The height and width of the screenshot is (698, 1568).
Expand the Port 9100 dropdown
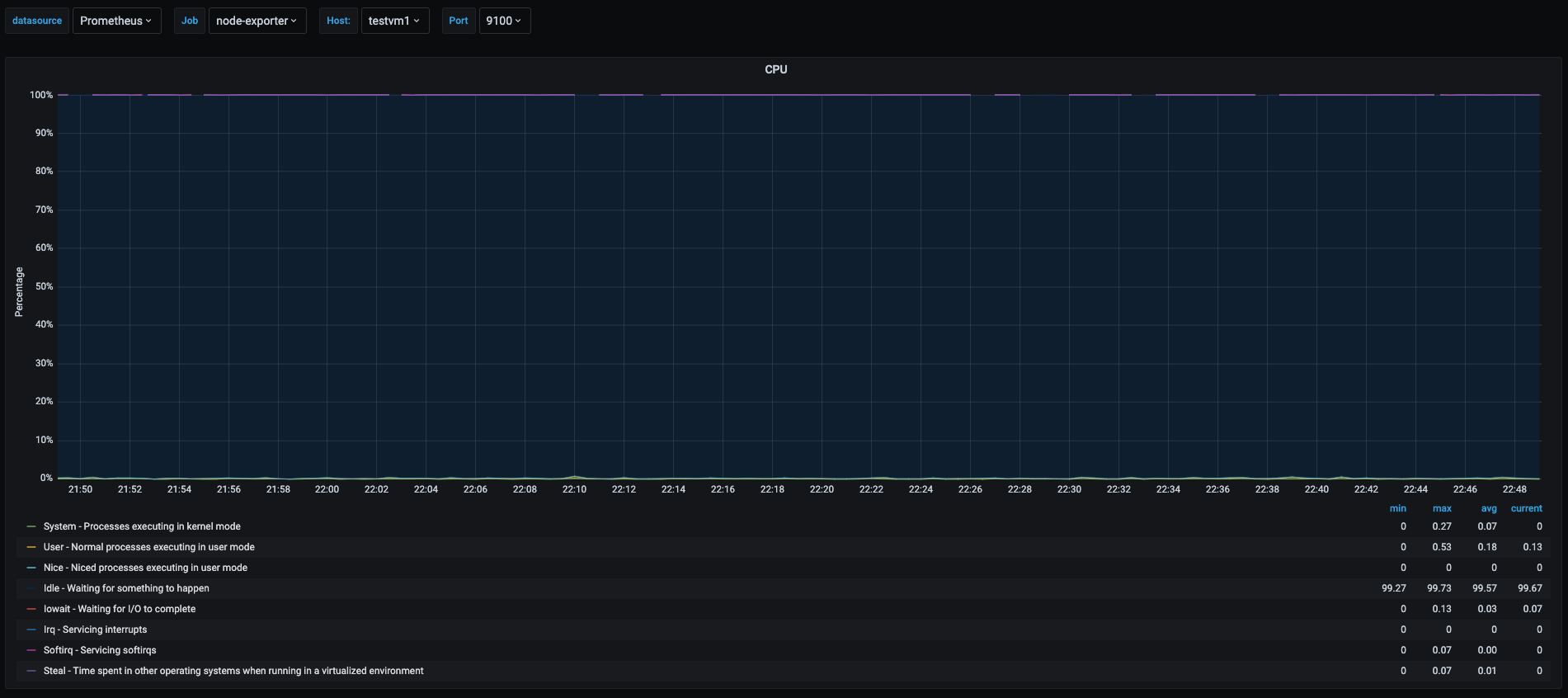tap(504, 21)
